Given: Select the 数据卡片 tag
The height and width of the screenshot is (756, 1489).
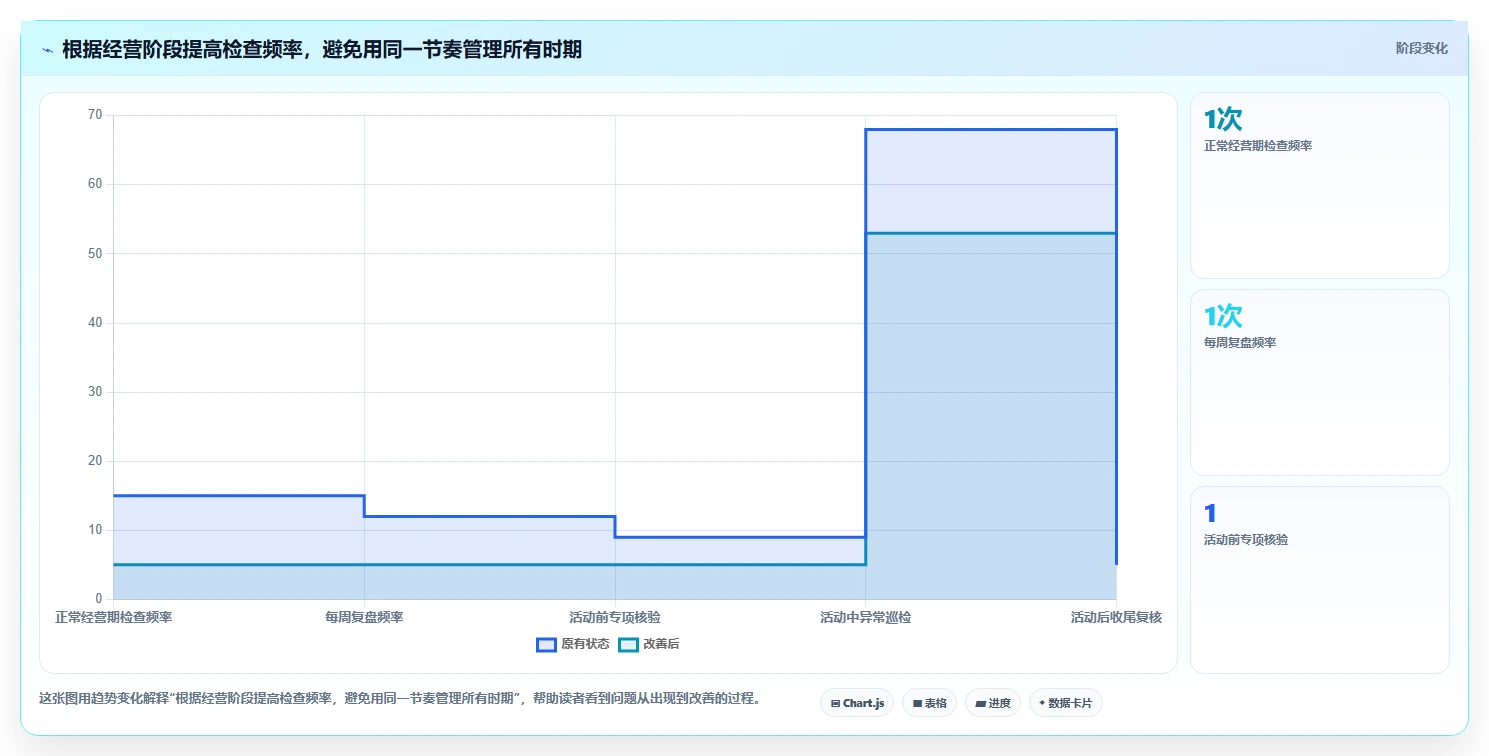Looking at the screenshot, I should tap(1066, 703).
